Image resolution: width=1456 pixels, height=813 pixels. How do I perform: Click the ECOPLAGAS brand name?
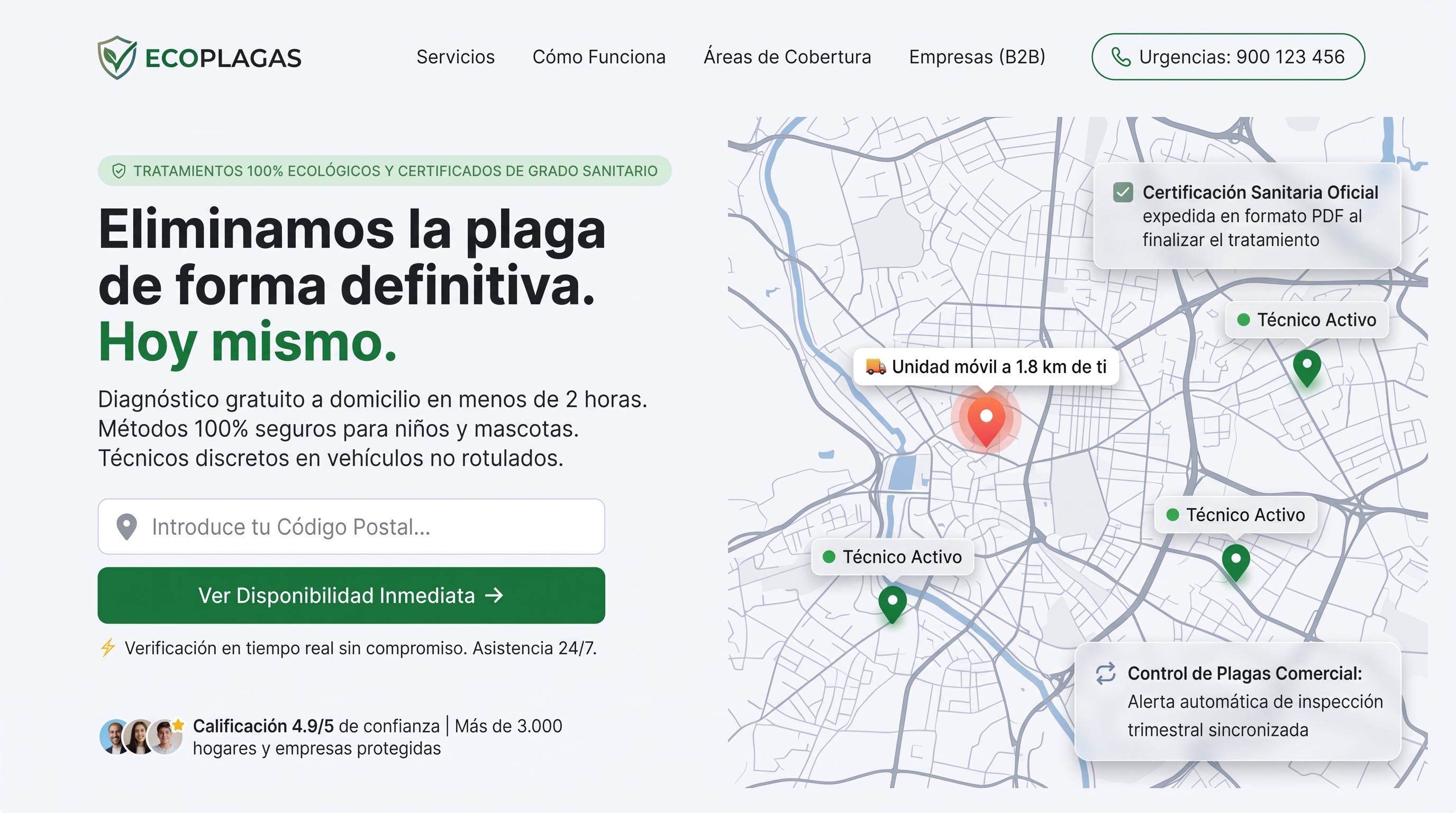pyautogui.click(x=223, y=58)
